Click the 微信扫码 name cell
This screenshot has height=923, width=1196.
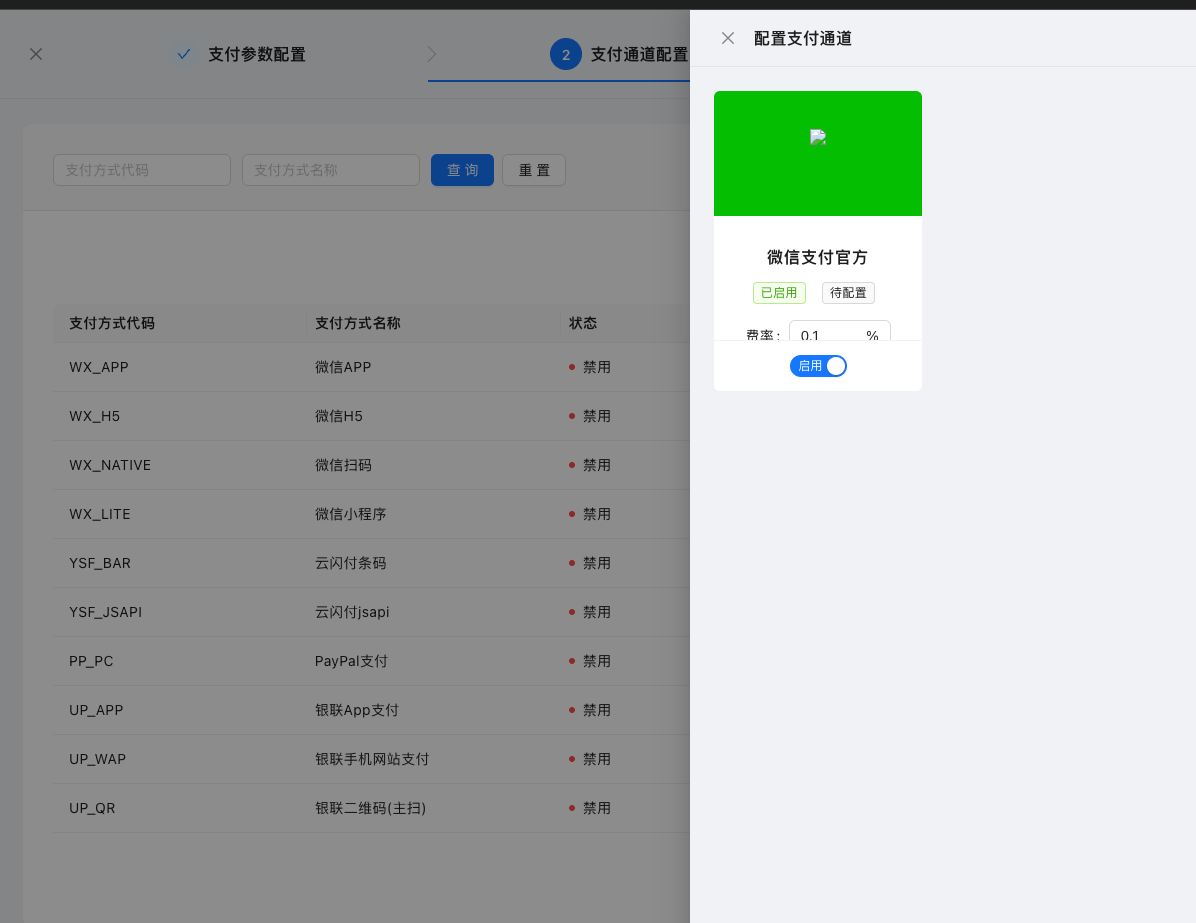pos(343,465)
